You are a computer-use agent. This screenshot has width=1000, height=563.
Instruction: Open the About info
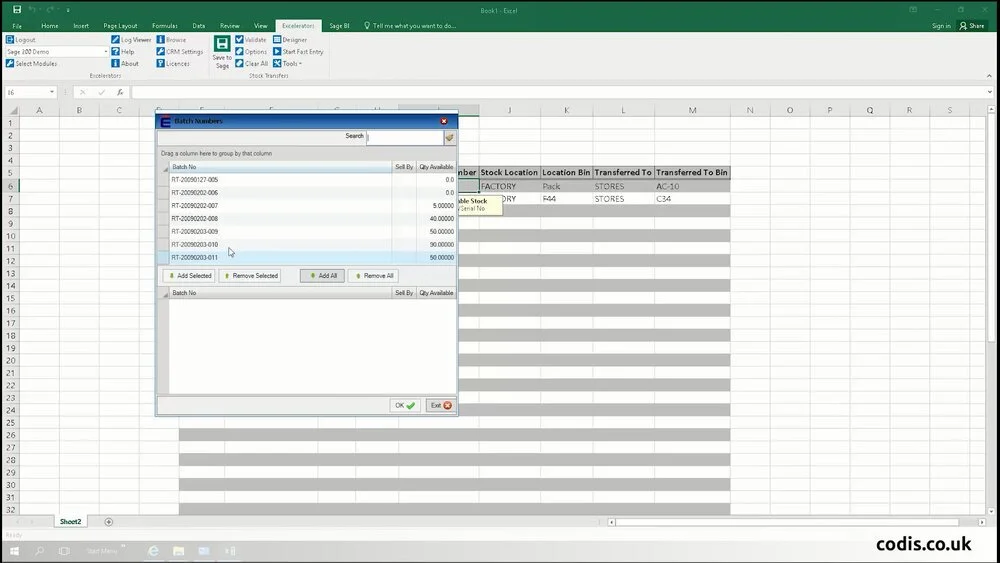click(125, 64)
